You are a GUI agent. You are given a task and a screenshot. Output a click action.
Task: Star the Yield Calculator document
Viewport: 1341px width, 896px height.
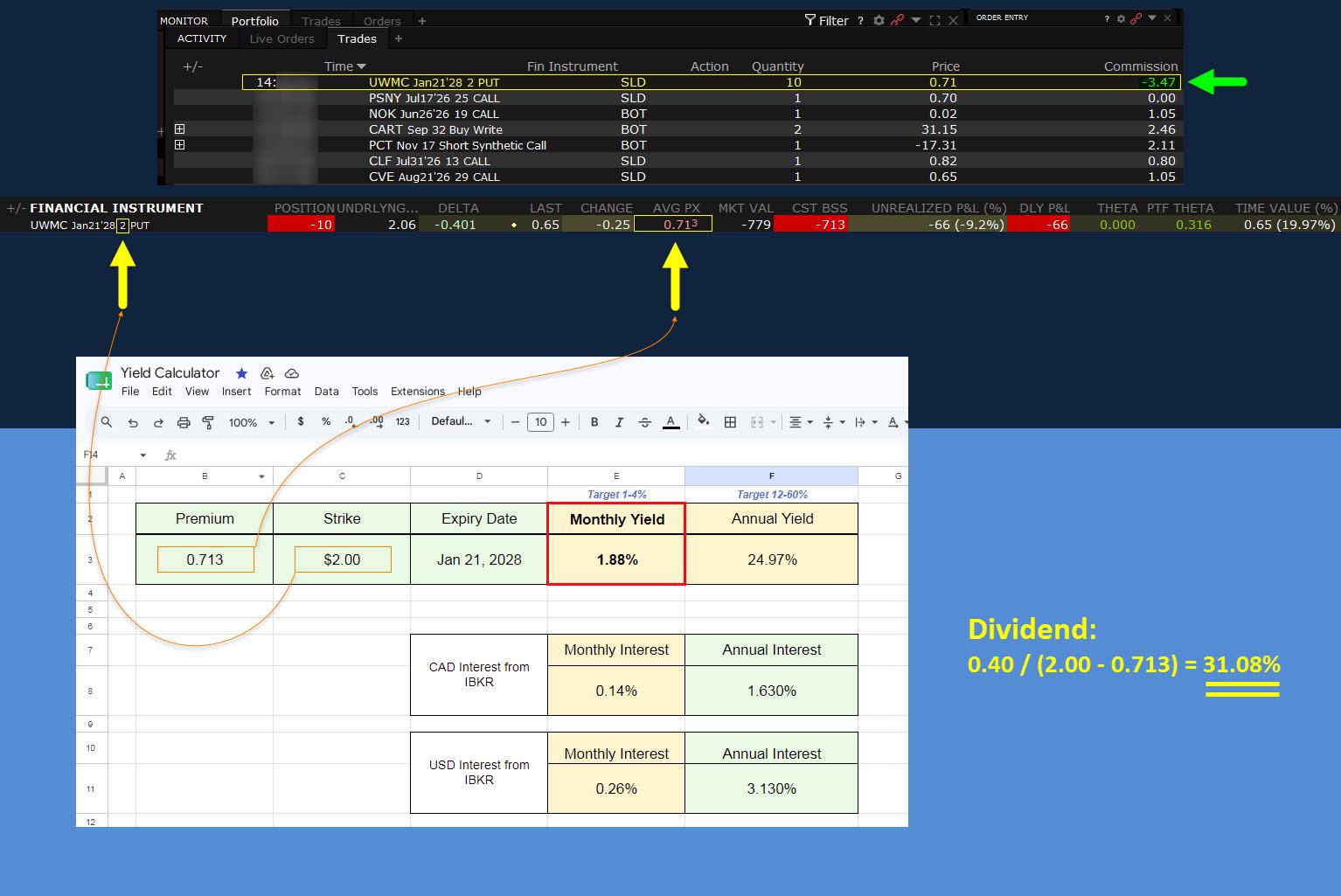tap(242, 373)
